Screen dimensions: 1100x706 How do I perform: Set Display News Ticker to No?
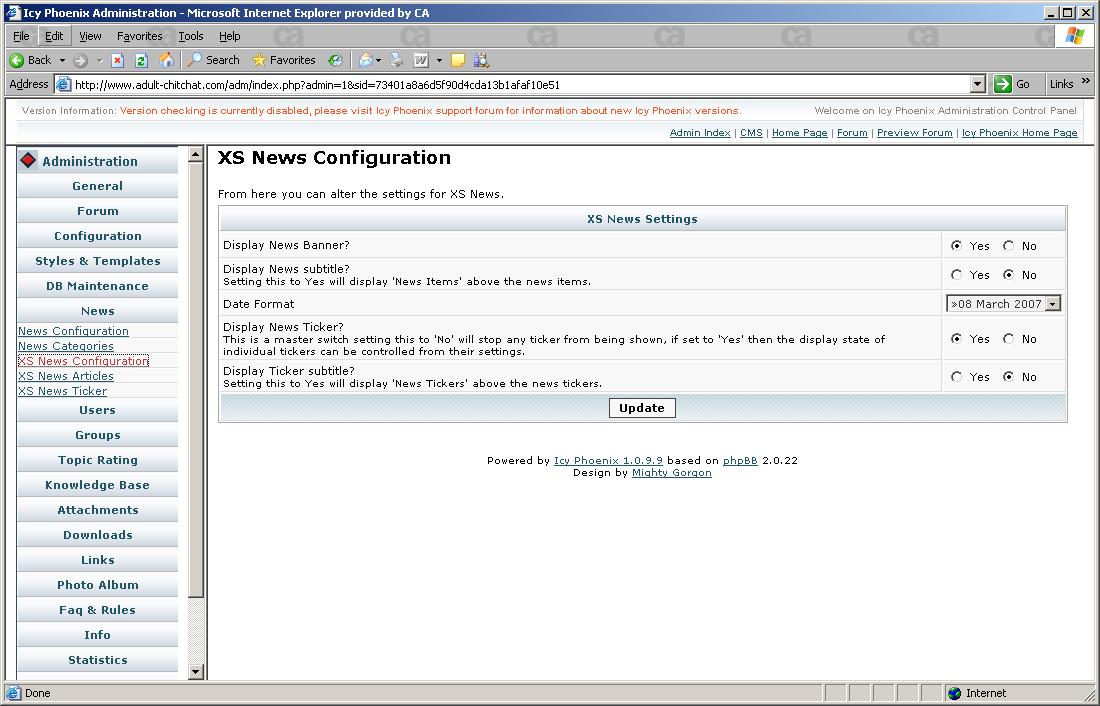click(x=1008, y=339)
